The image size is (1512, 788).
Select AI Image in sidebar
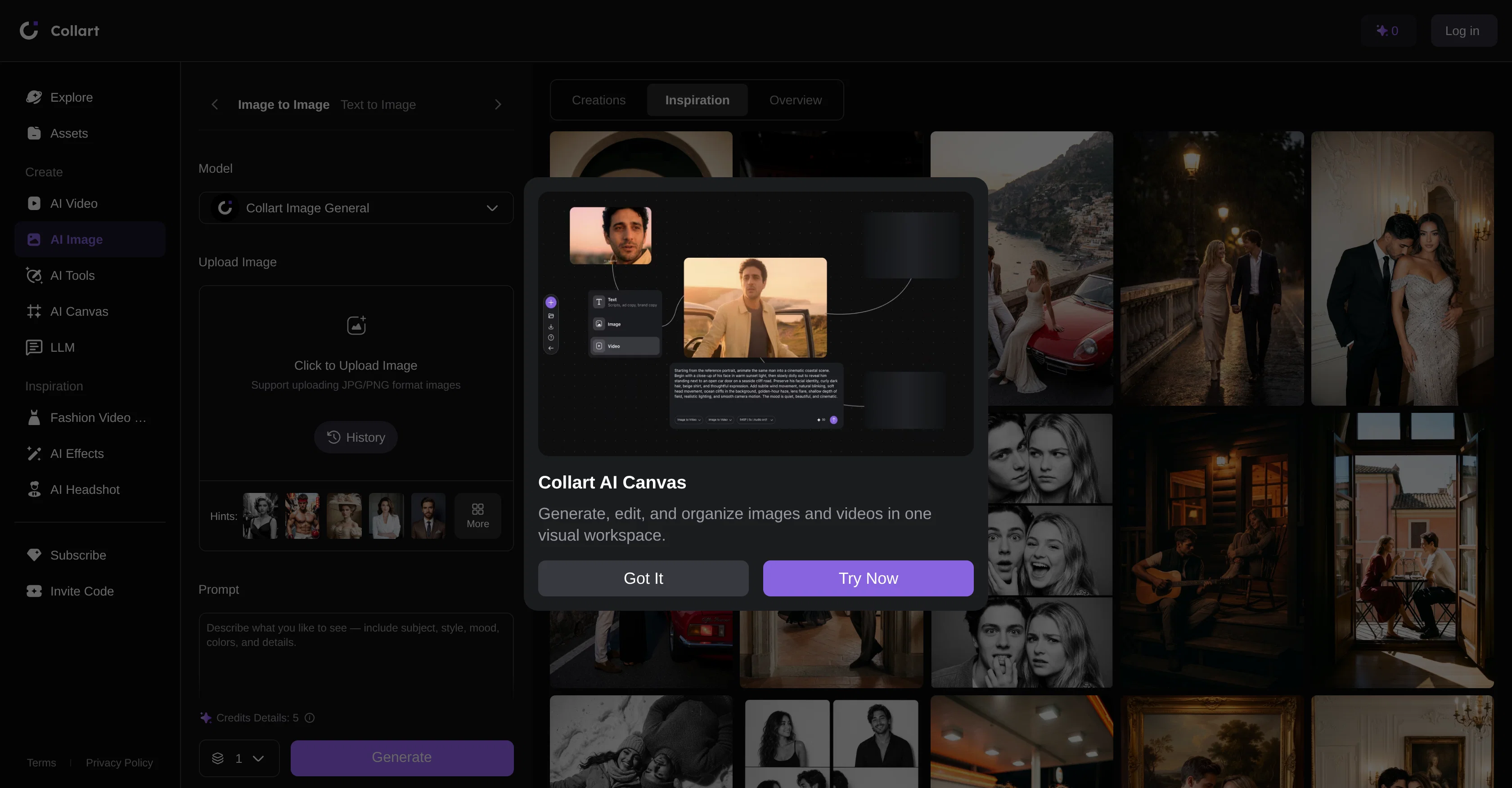90,239
